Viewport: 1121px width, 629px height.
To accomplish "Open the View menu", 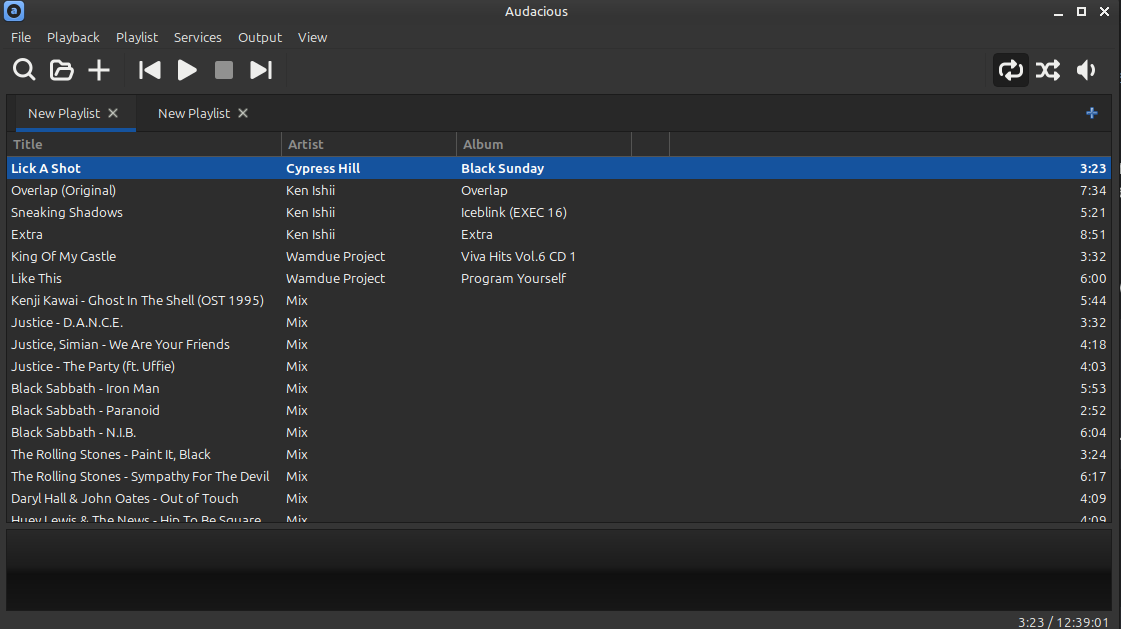I will [x=312, y=37].
